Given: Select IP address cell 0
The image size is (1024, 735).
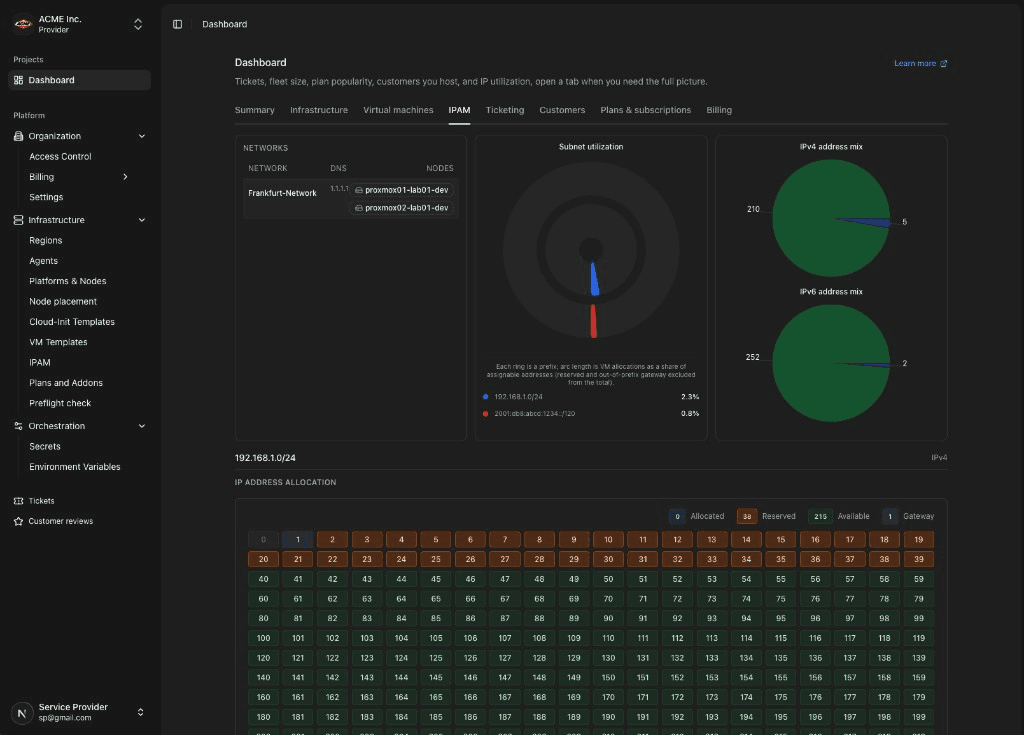Looking at the screenshot, I should [263, 540].
